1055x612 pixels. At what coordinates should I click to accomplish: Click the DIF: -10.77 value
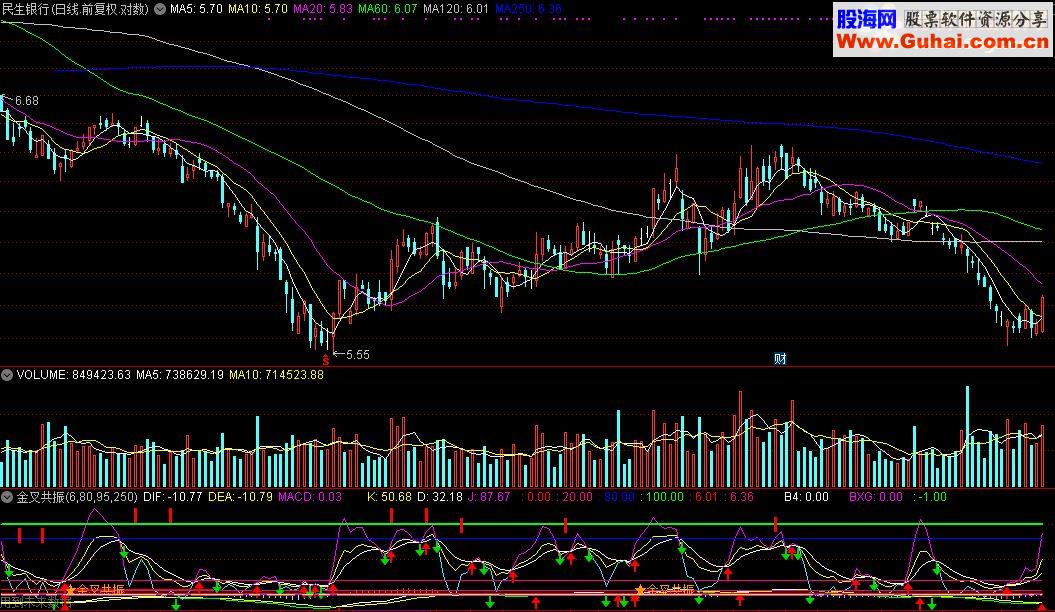[173, 497]
